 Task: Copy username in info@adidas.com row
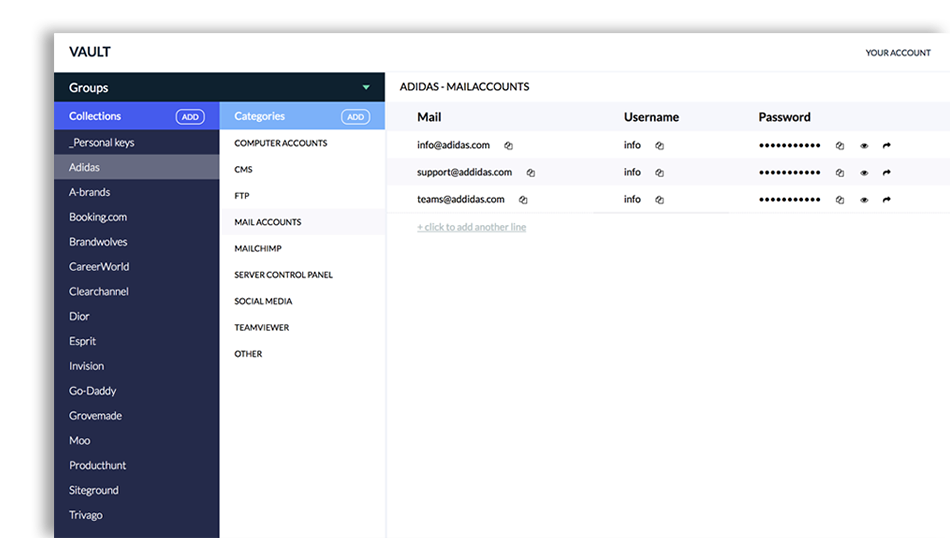(659, 145)
